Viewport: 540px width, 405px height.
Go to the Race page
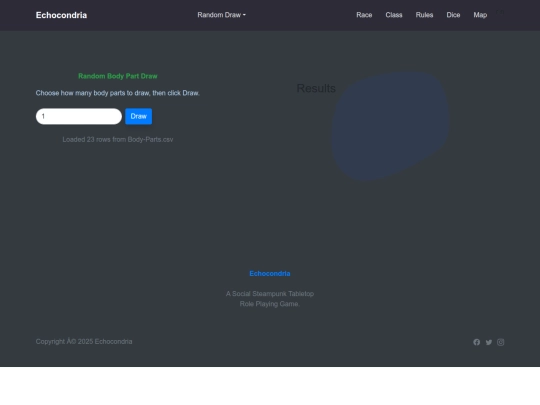click(364, 15)
